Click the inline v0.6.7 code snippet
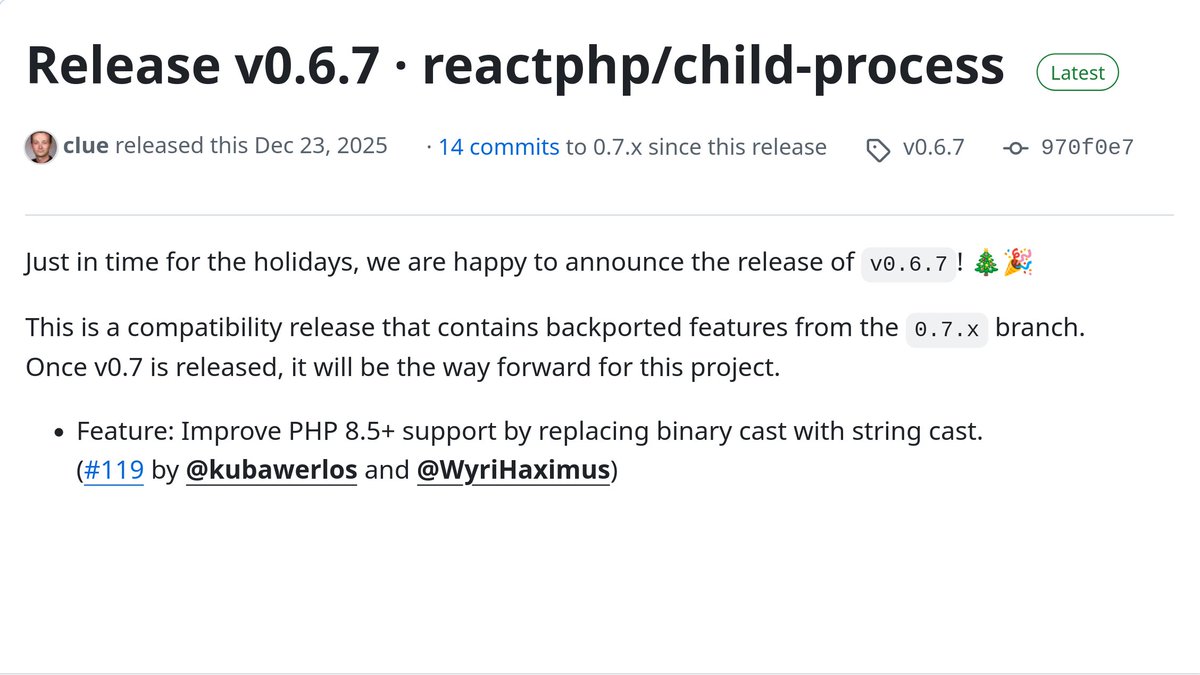 [x=908, y=264]
